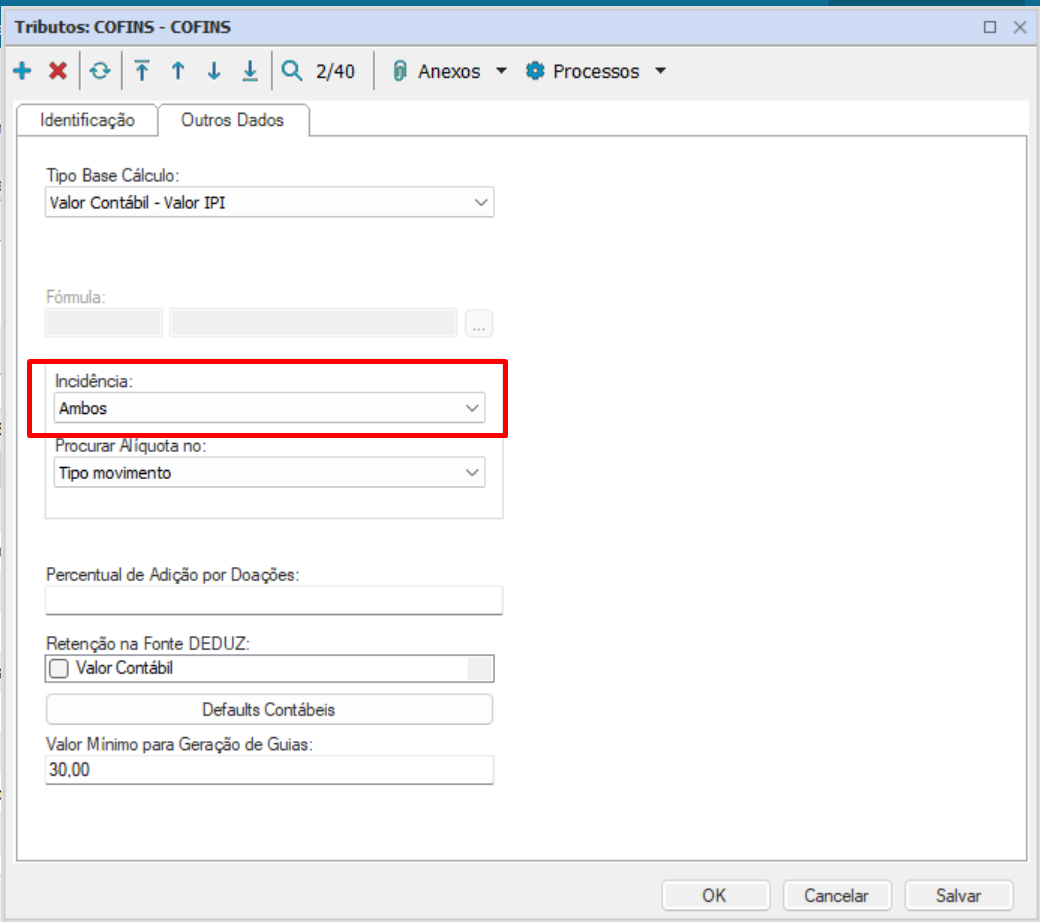Open the Incidência dropdown showing Ambos
Screen dimensions: 1040x922
point(269,408)
